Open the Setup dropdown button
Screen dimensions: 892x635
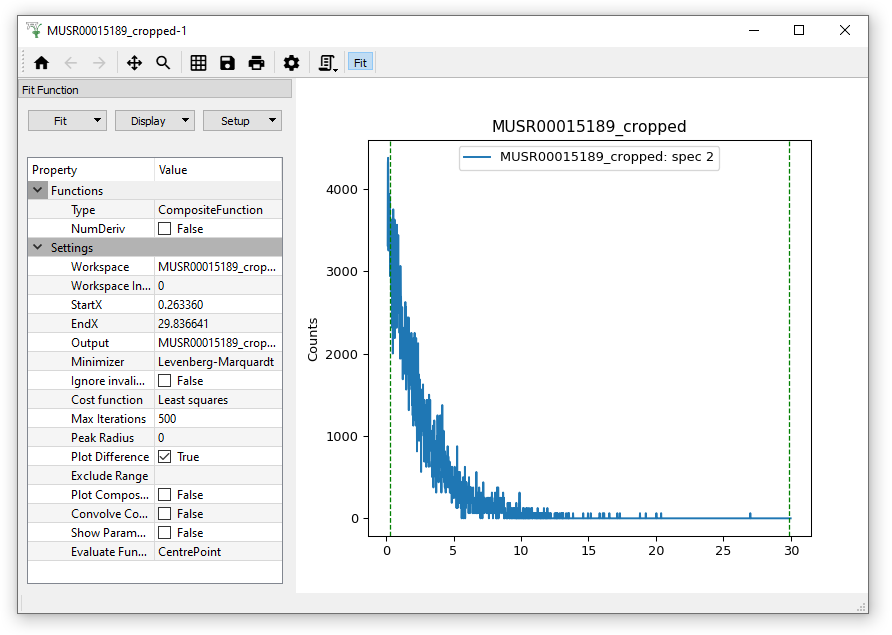(243, 121)
